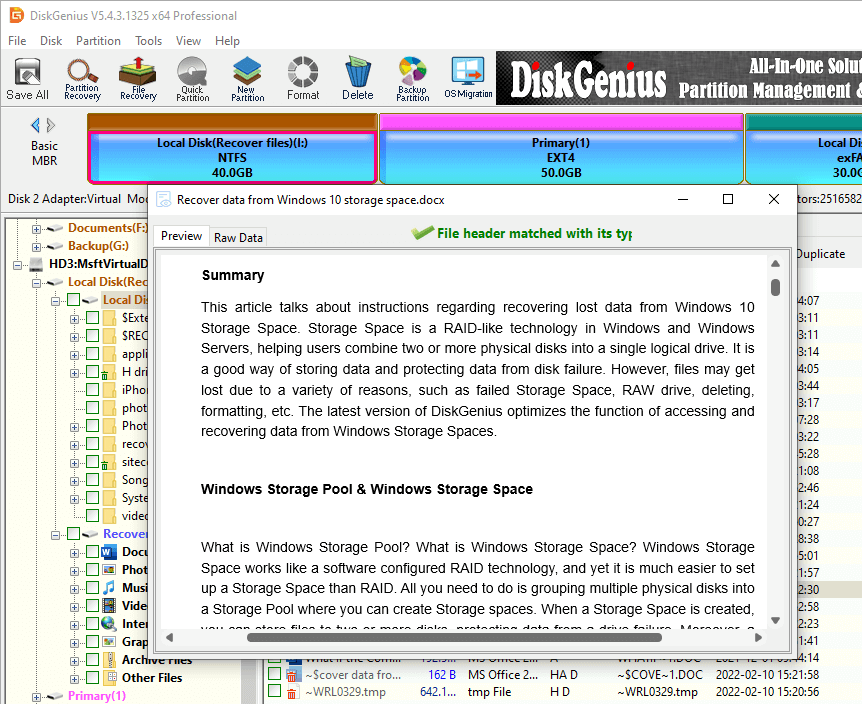Screen dimensions: 862x704
Task: Select the Primary(1) EXT4 partition block
Action: pyautogui.click(x=560, y=157)
